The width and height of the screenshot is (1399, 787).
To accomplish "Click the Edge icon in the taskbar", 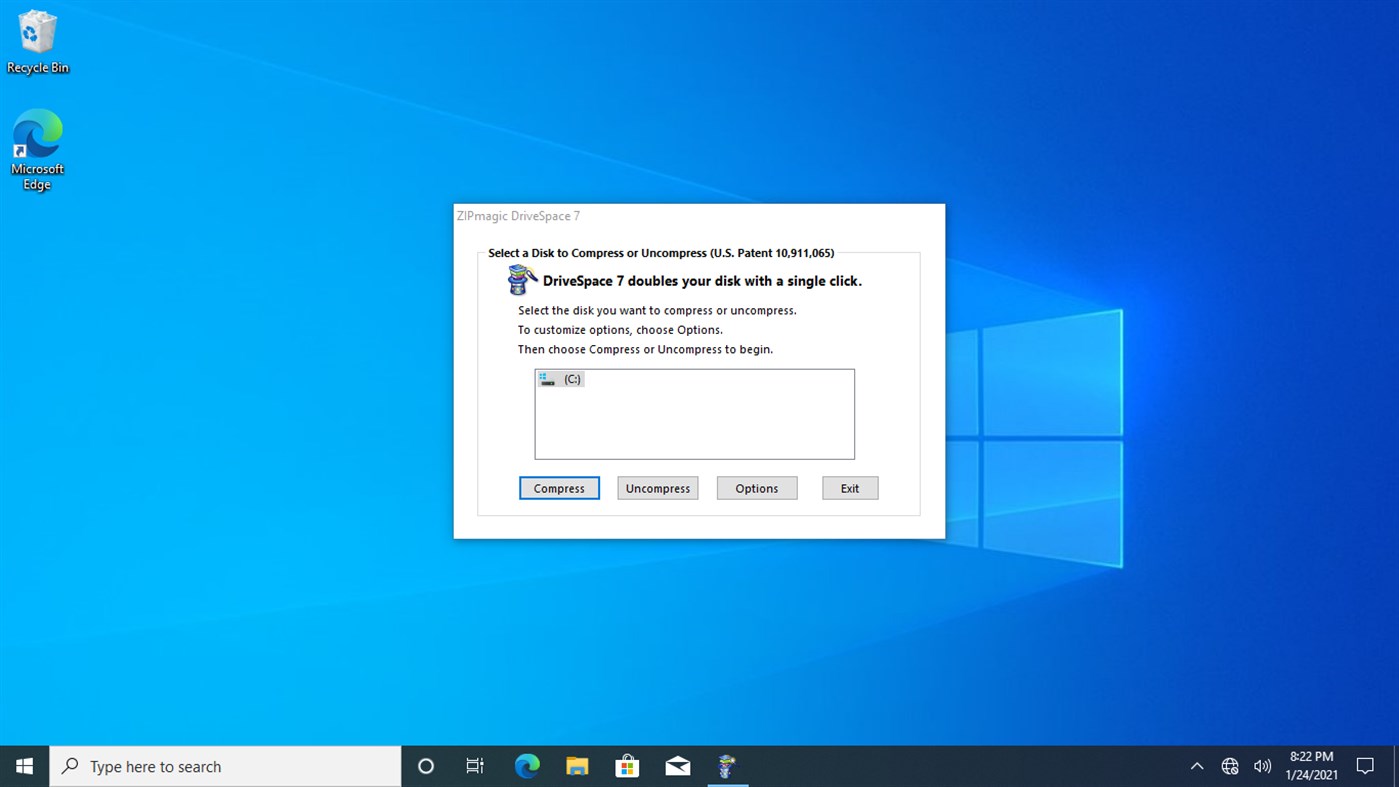I will 526,766.
